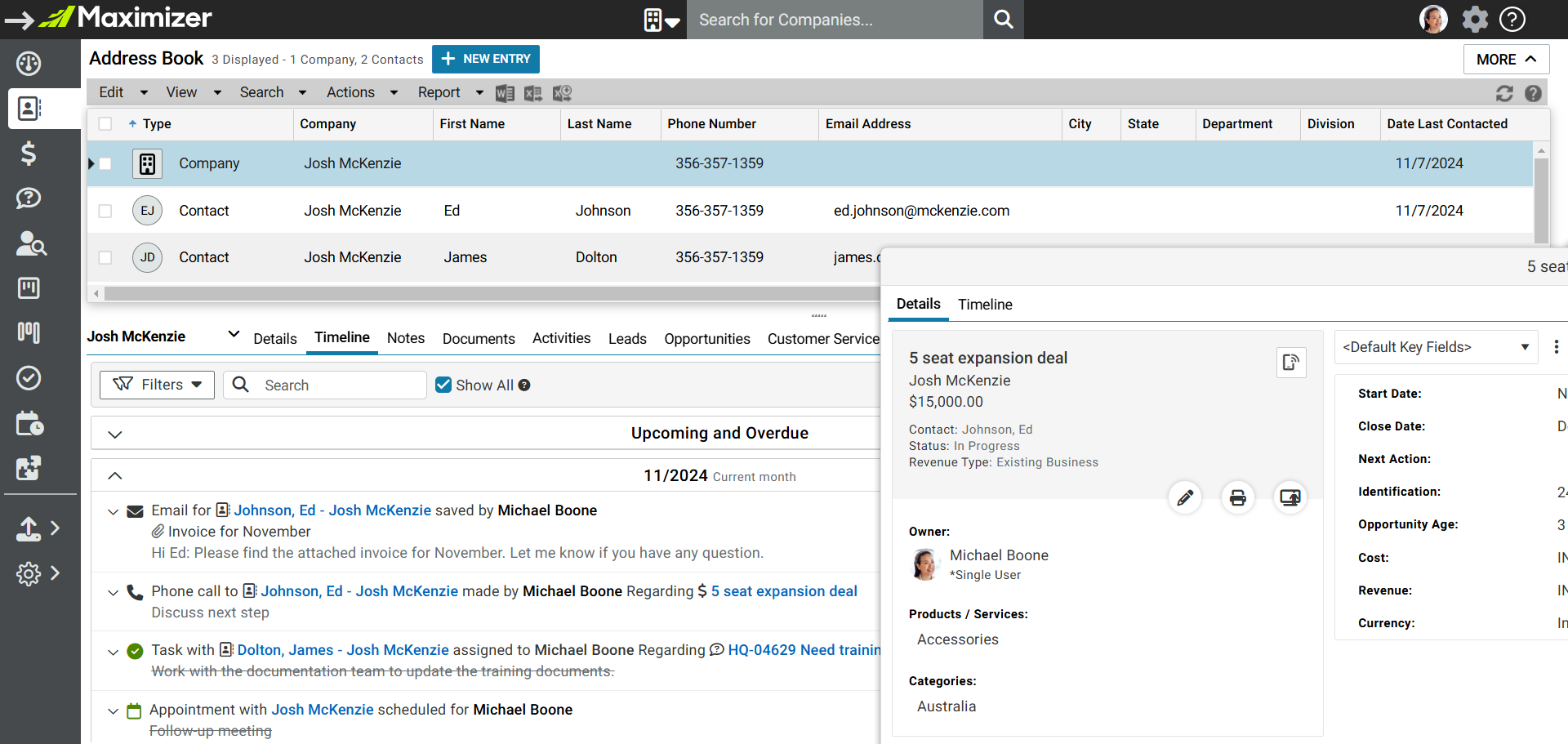Edit the 5 seat expansion deal

pos(1185,497)
